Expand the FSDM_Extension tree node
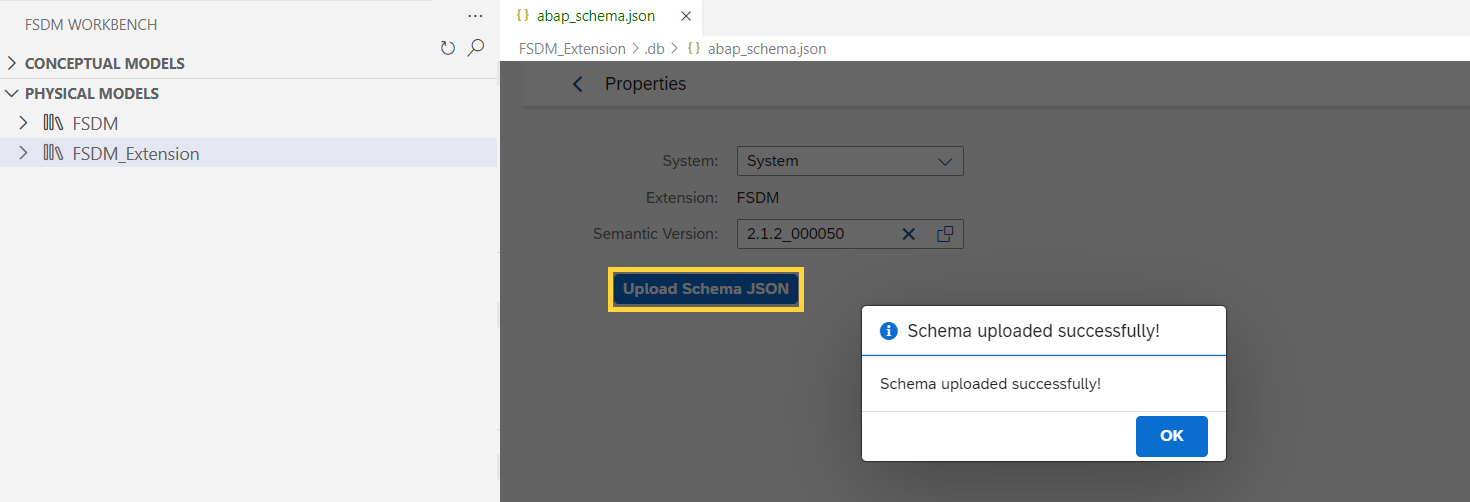 [24, 153]
